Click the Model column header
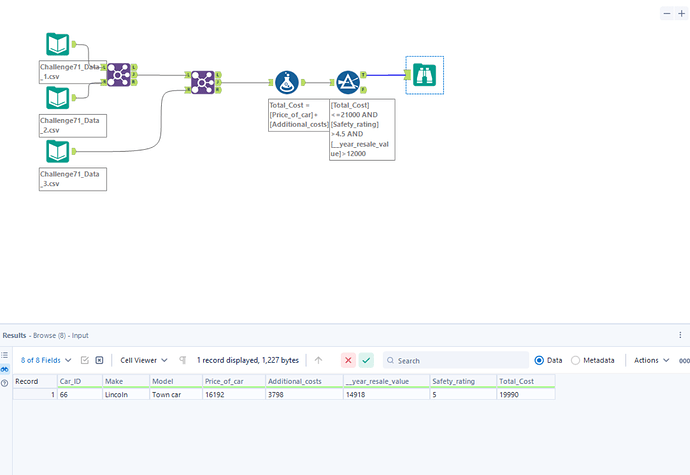The image size is (690, 475). pyautogui.click(x=176, y=381)
